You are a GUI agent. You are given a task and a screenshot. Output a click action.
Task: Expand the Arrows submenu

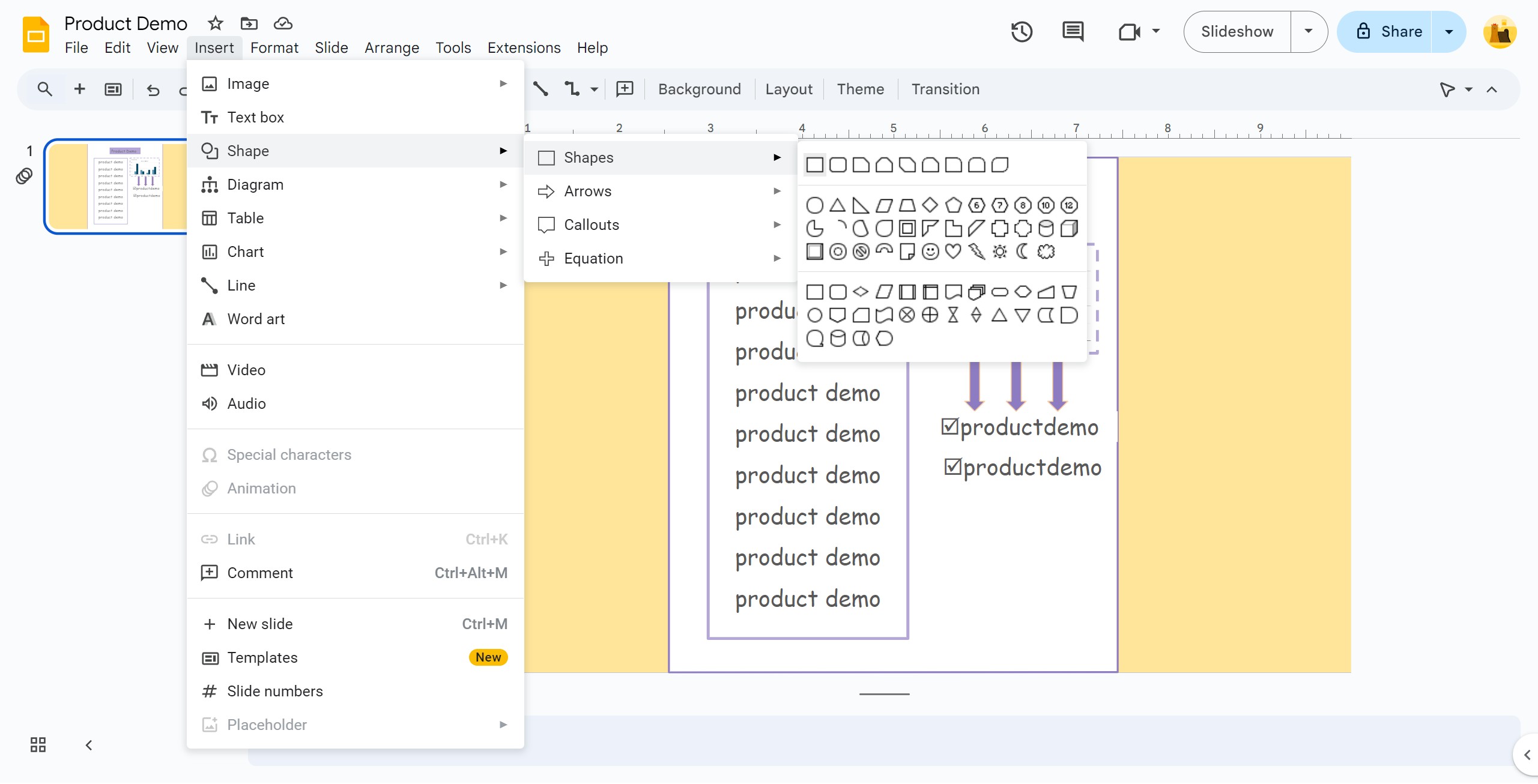660,191
